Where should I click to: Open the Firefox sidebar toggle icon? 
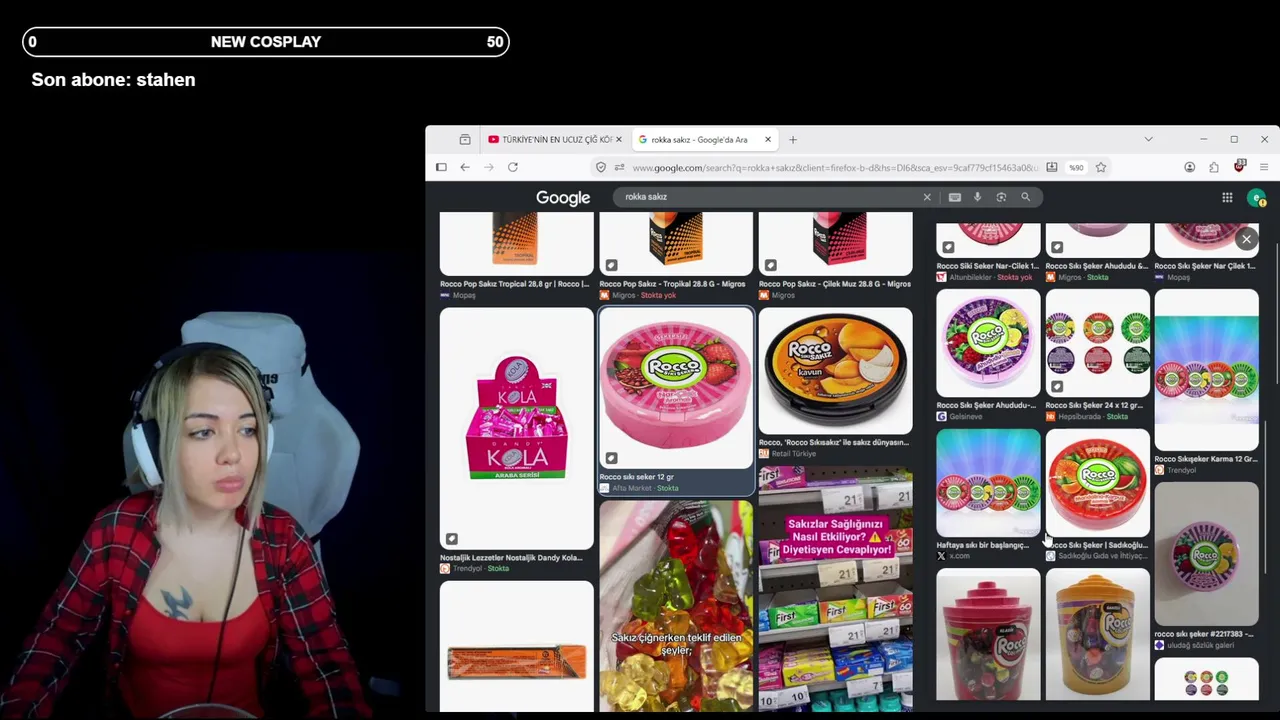pyautogui.click(x=441, y=167)
